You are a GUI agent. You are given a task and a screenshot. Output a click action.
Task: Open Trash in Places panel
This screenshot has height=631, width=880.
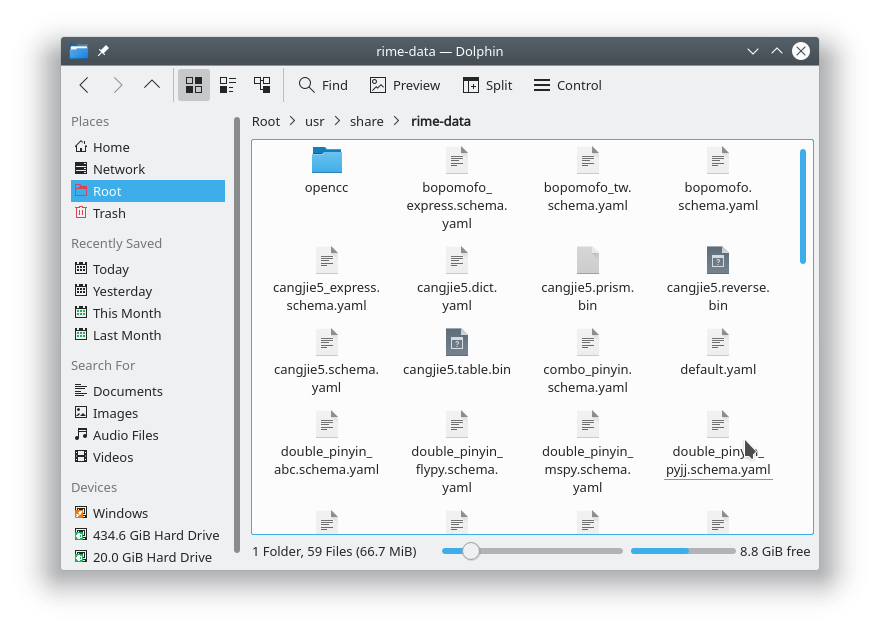(x=148, y=213)
